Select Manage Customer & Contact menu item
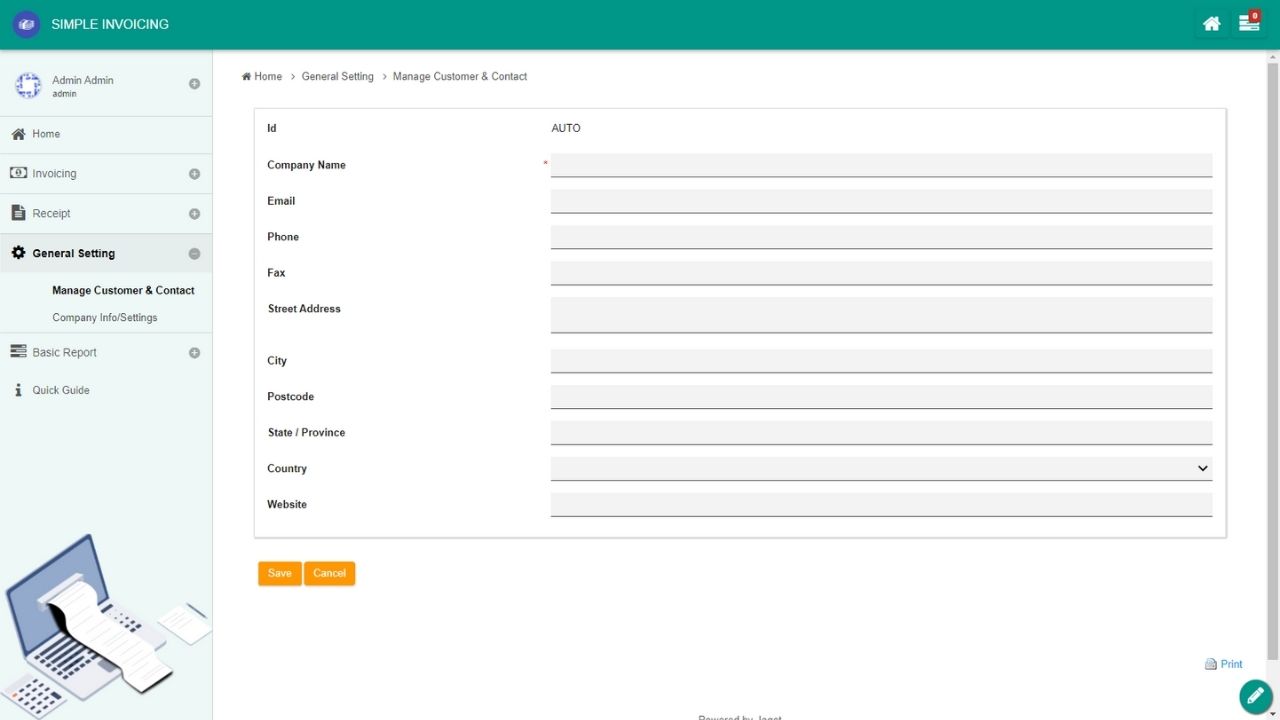1280x720 pixels. click(123, 290)
